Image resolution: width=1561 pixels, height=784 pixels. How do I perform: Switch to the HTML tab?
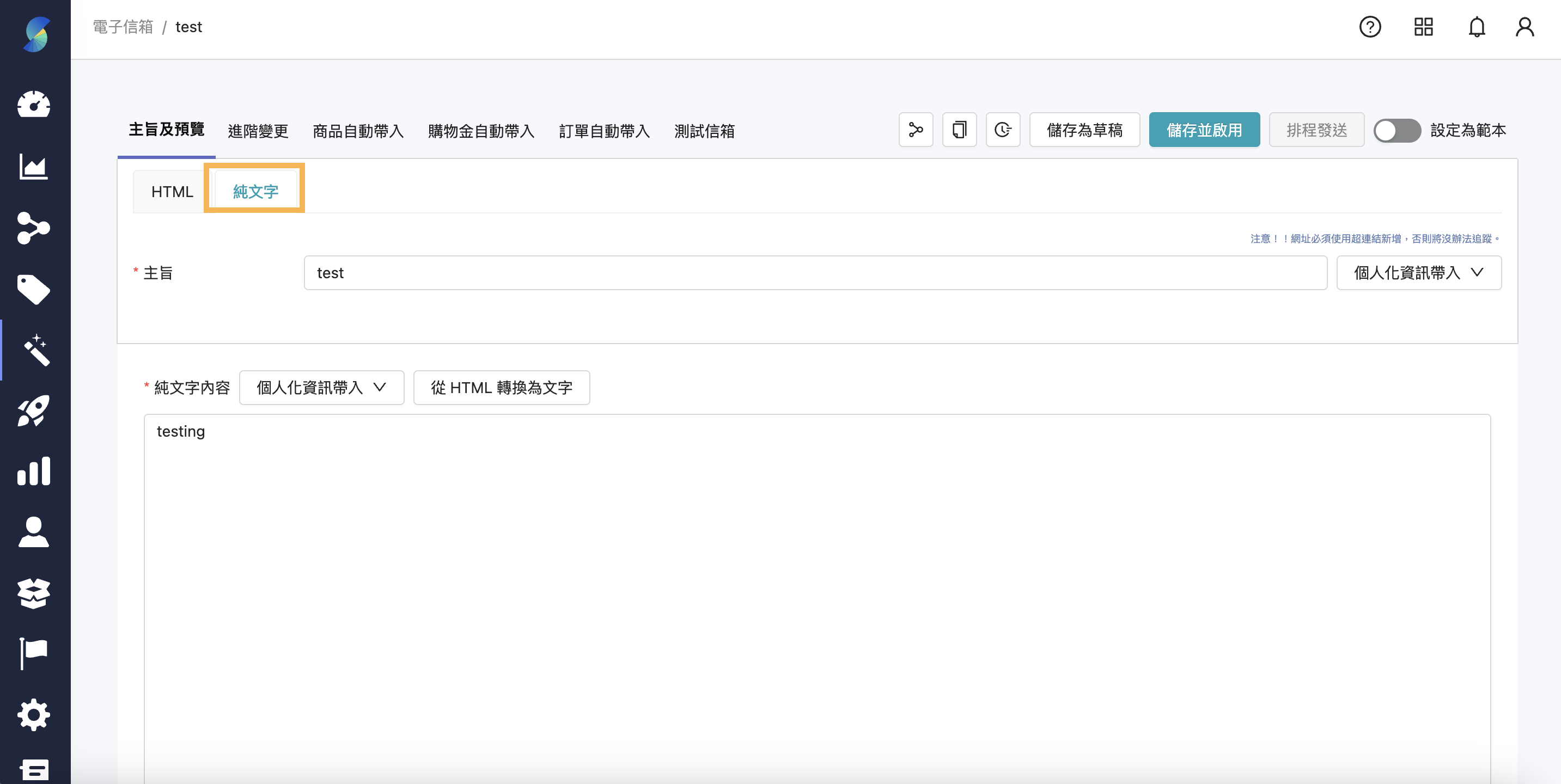[x=172, y=192]
